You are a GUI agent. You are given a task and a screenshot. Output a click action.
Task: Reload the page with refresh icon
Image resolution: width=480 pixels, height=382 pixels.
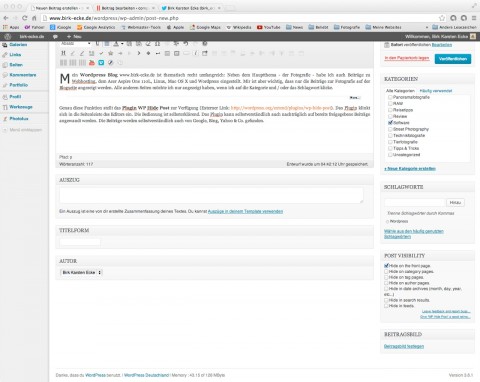click(x=25, y=18)
